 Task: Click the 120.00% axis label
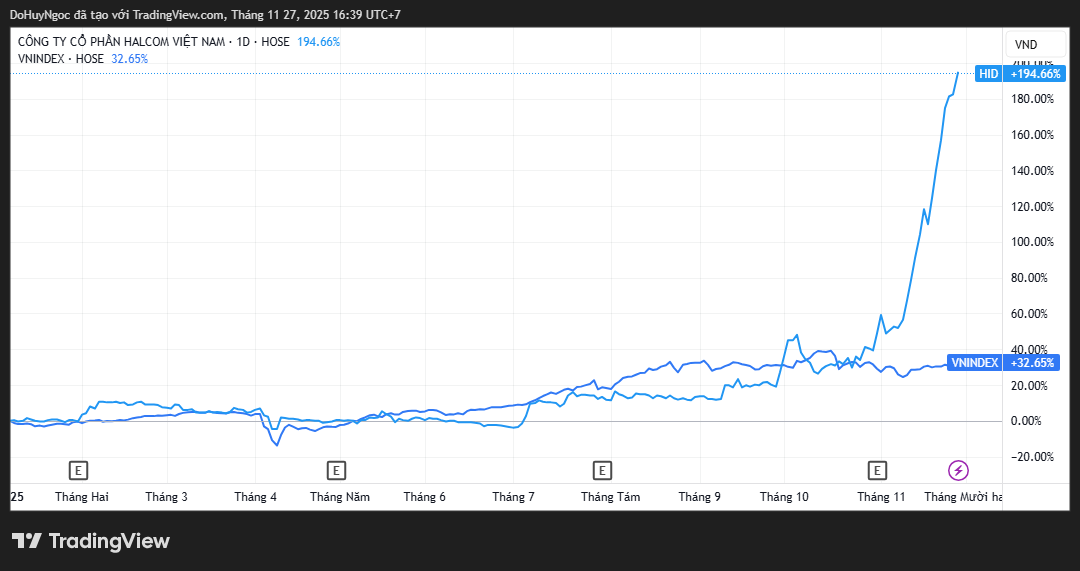click(x=1032, y=207)
